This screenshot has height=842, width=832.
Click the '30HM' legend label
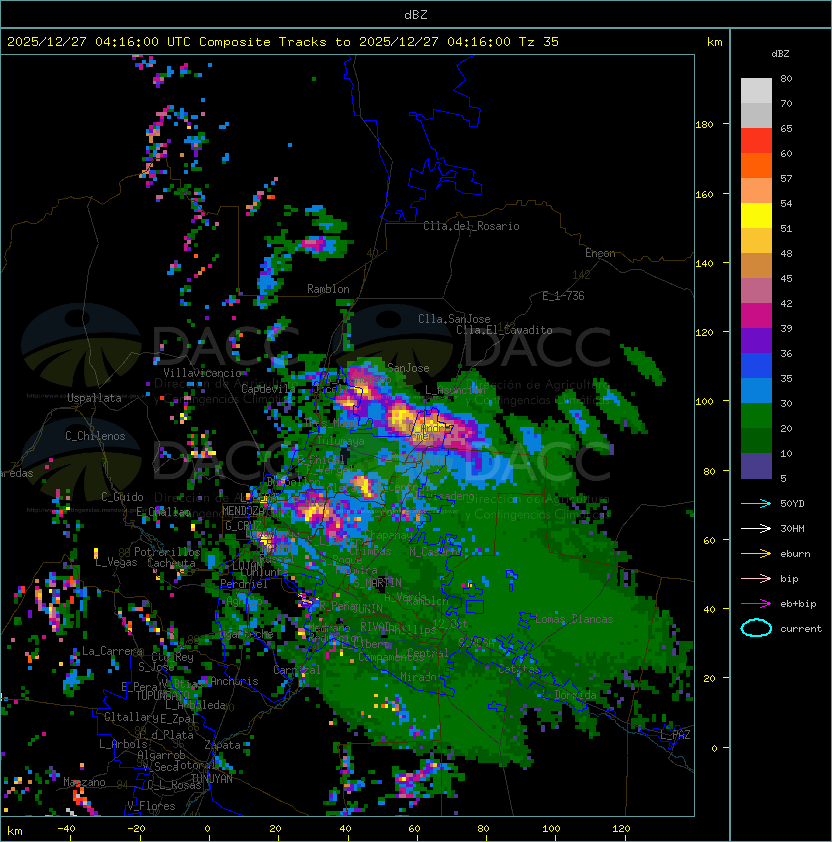792,528
